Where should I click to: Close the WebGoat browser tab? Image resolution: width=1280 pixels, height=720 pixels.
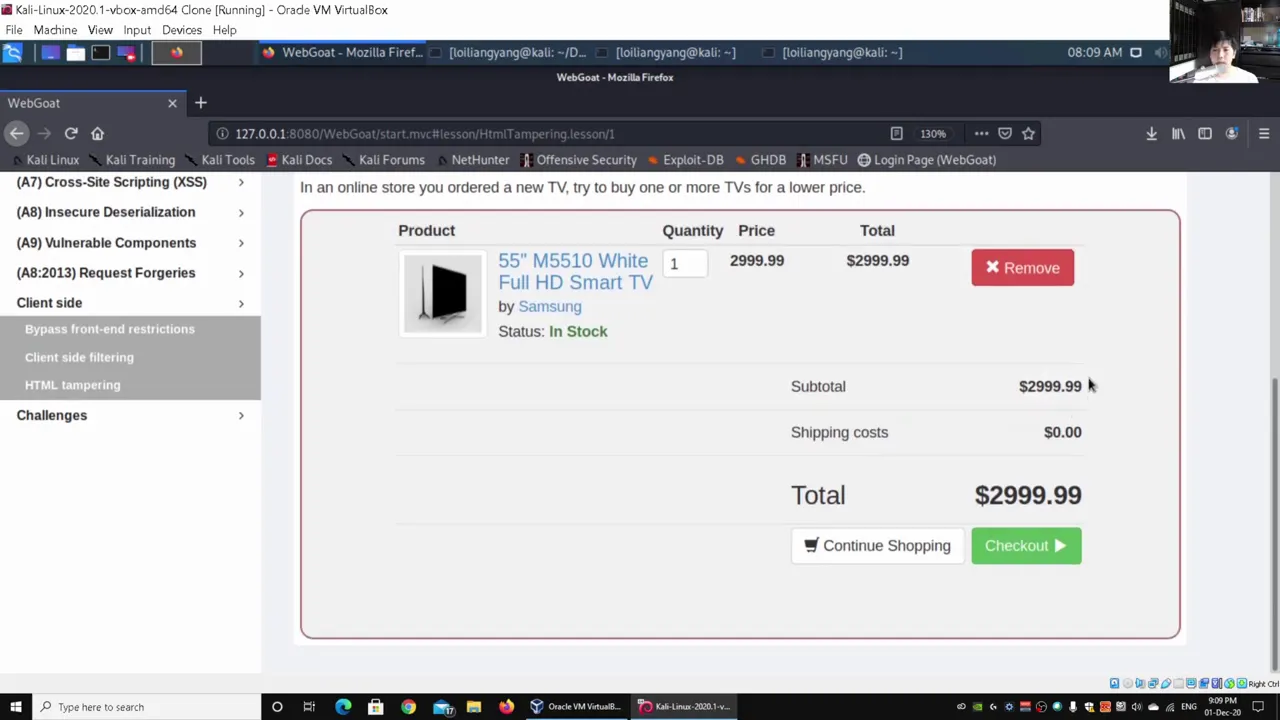point(172,103)
